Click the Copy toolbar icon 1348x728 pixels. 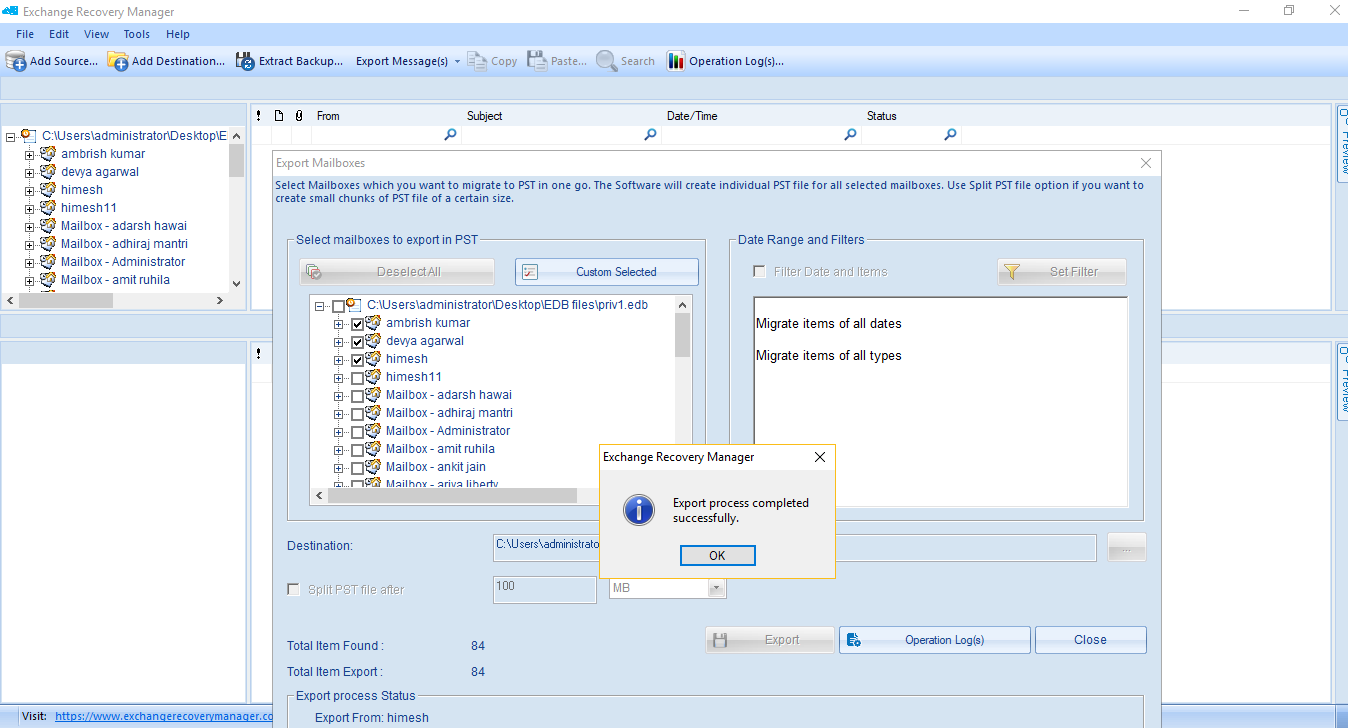tap(477, 61)
